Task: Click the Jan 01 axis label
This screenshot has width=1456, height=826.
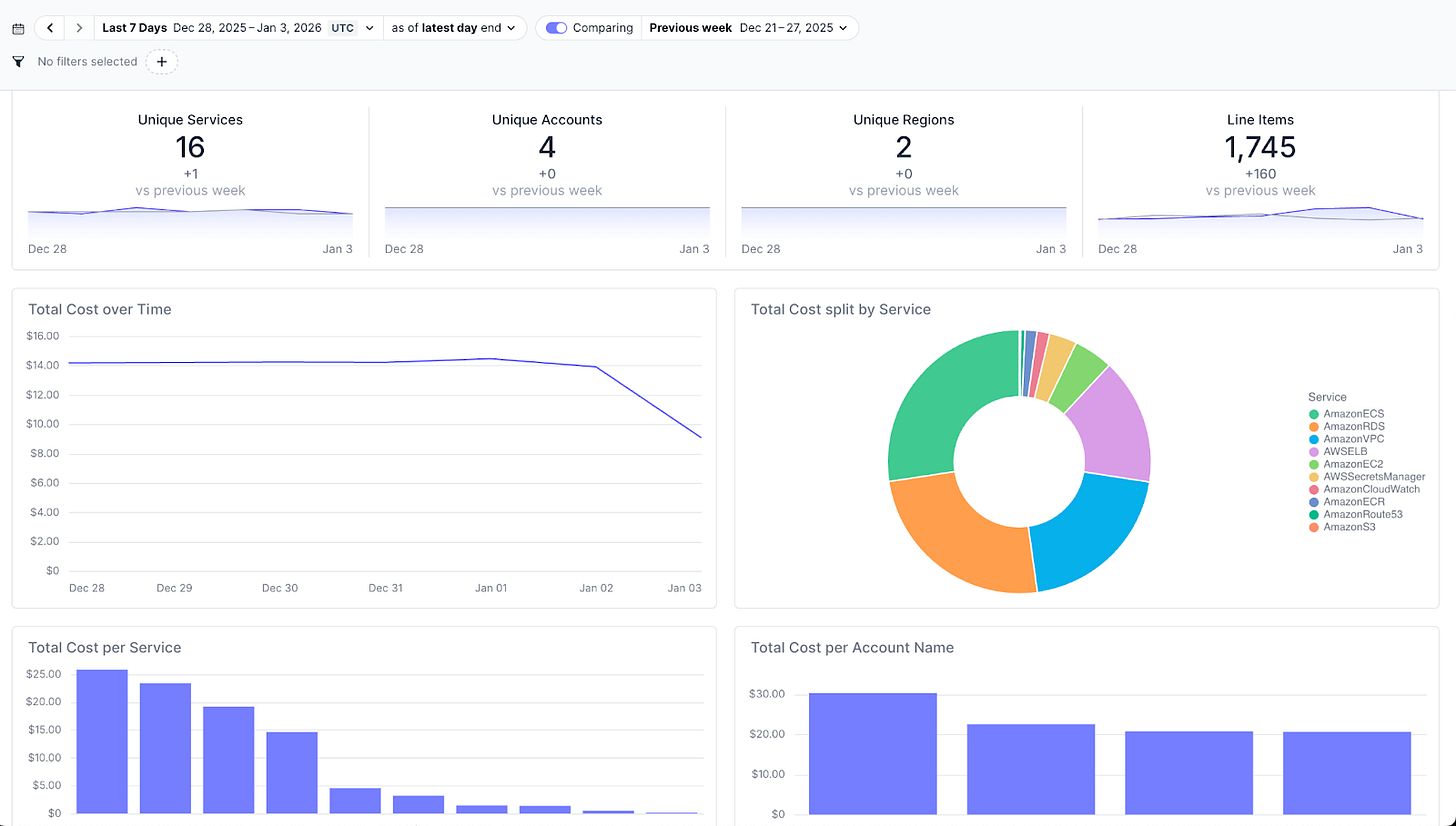Action: coord(491,588)
